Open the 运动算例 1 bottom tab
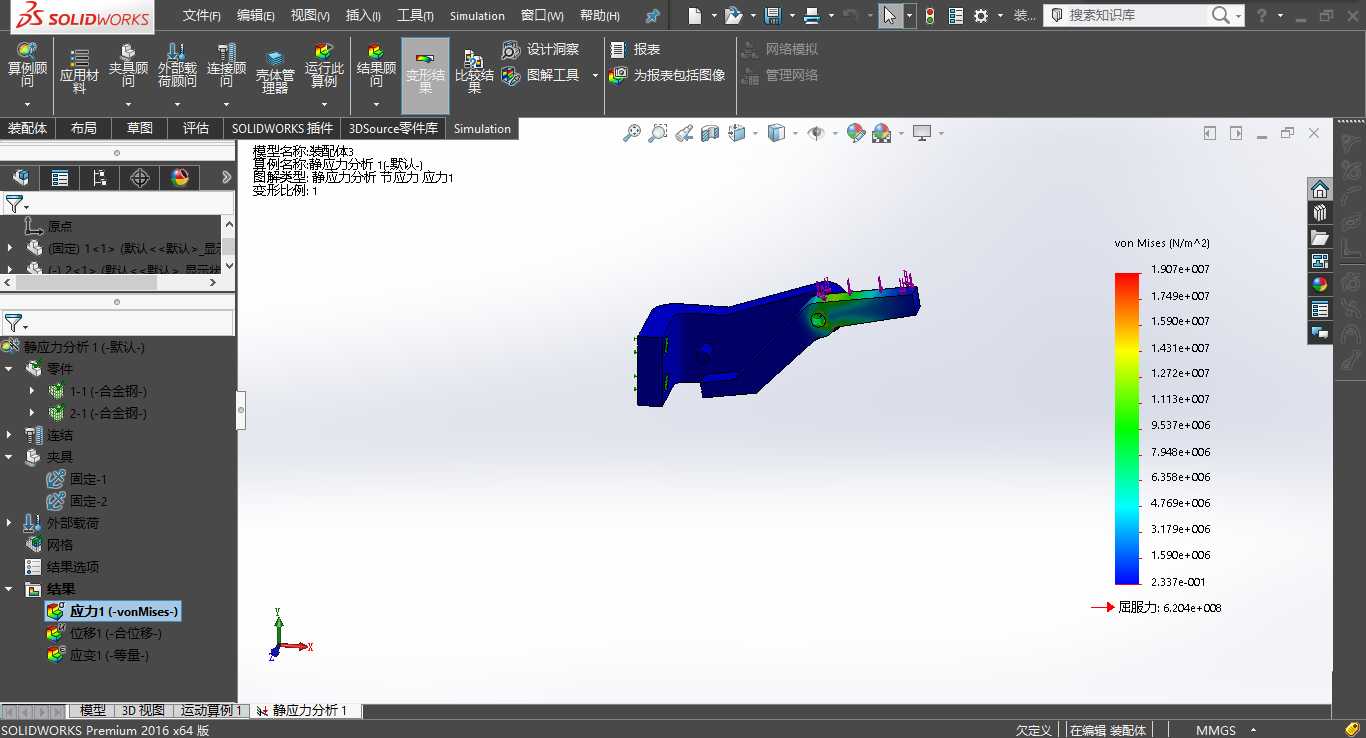Viewport: 1366px width, 738px height. (211, 710)
